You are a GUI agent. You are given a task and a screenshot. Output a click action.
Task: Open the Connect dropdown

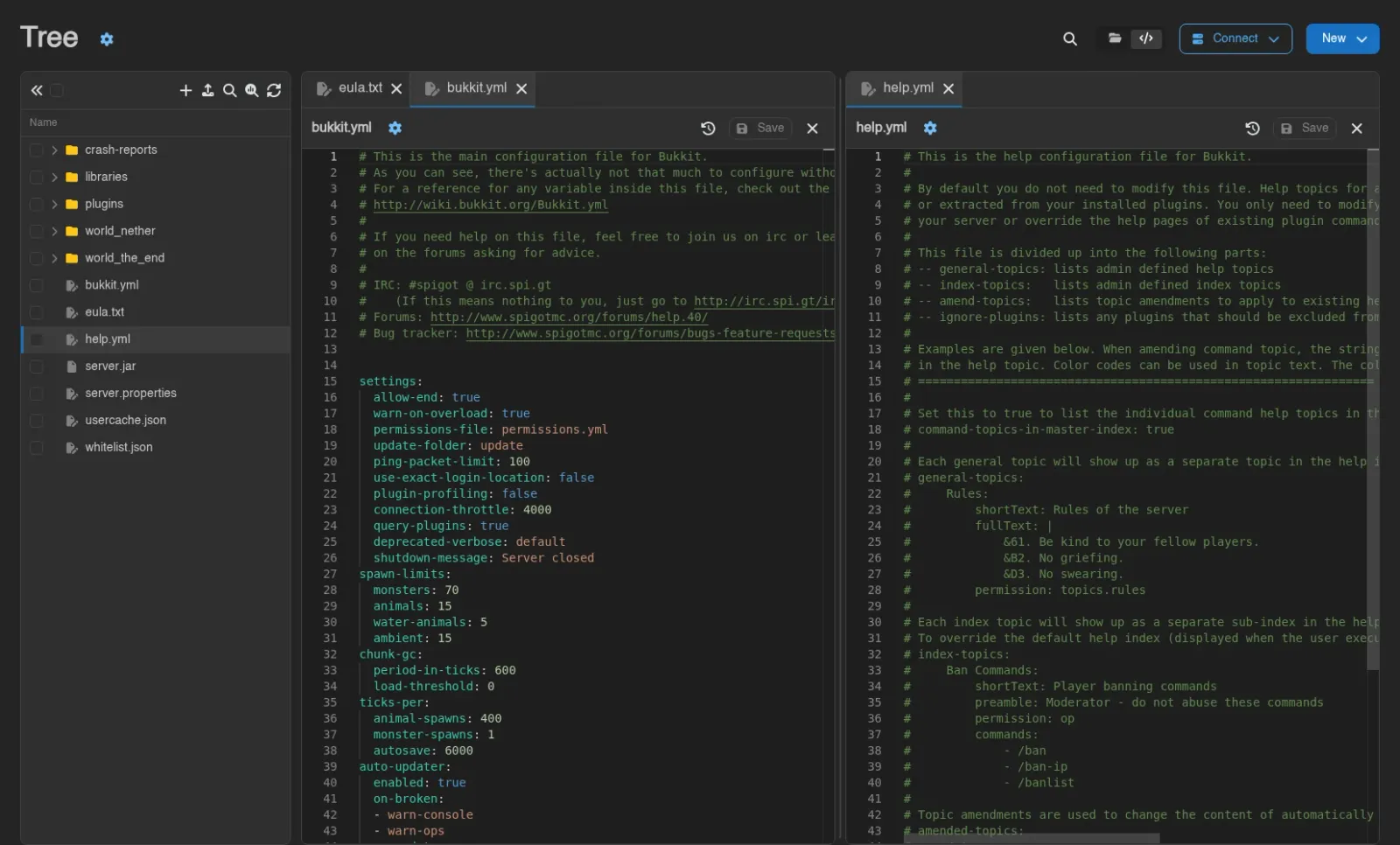click(1235, 38)
